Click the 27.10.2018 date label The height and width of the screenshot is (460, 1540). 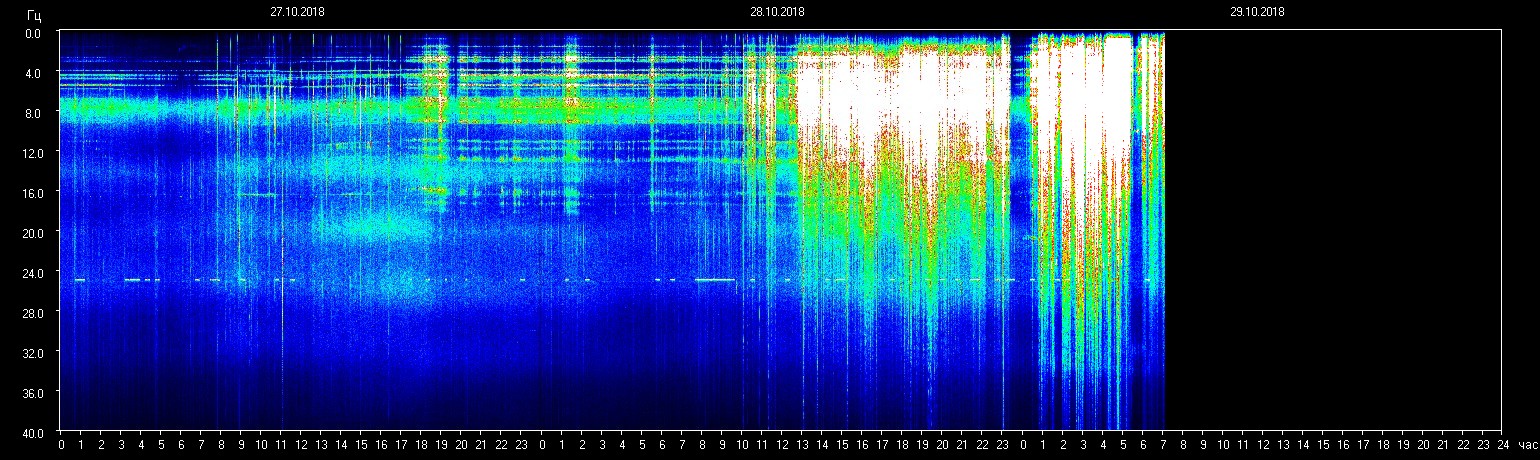click(x=297, y=12)
